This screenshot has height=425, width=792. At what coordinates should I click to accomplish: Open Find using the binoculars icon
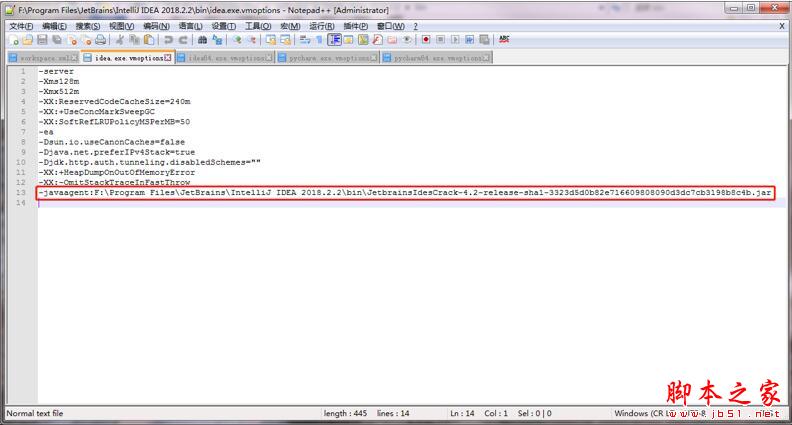point(203,40)
